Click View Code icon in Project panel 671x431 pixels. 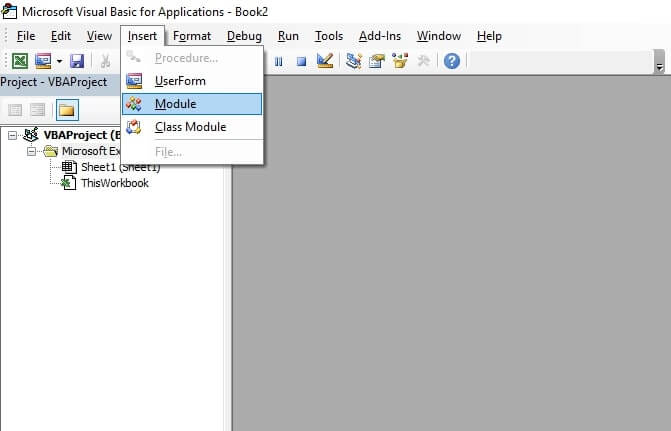pyautogui.click(x=16, y=110)
